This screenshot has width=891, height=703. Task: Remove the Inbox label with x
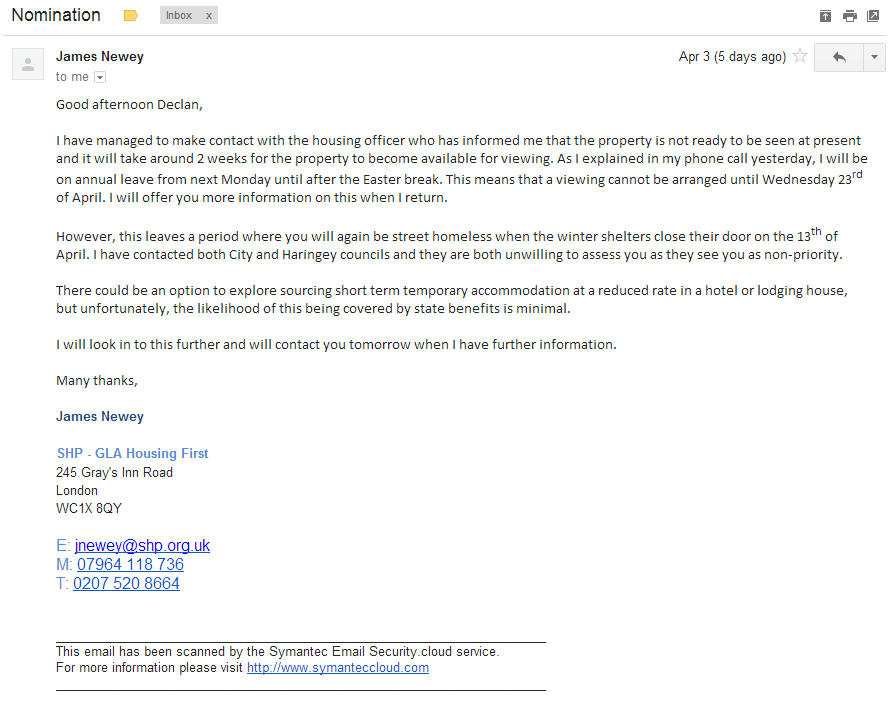click(x=209, y=16)
